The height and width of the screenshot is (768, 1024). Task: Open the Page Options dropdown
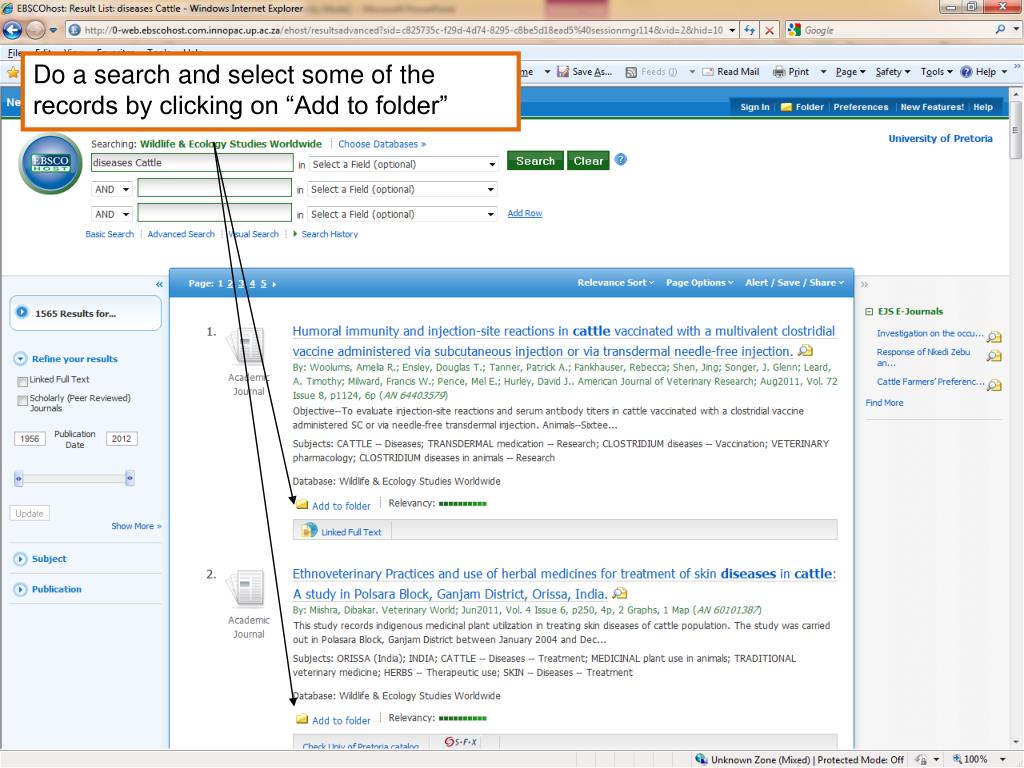(x=699, y=283)
